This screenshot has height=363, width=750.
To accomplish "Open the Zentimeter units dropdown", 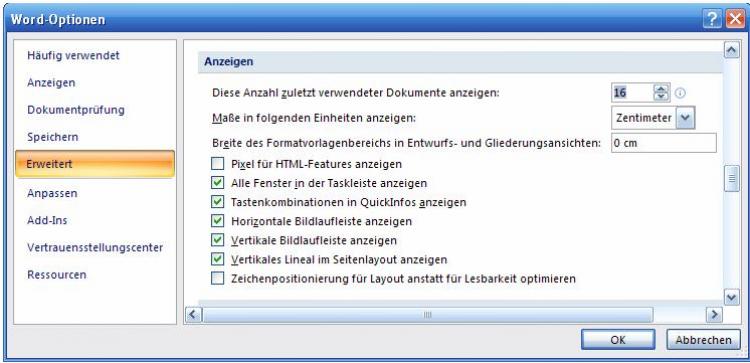I will [x=685, y=118].
